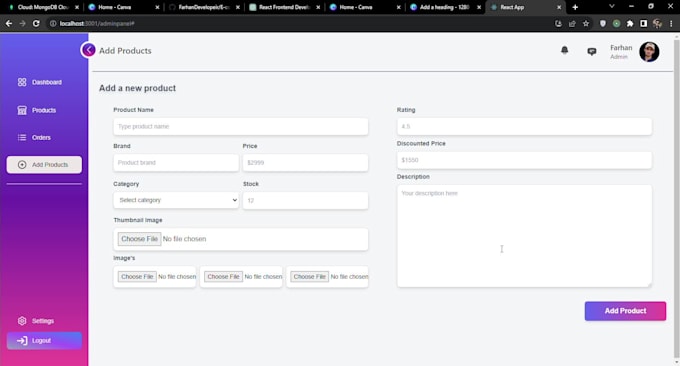The height and width of the screenshot is (366, 680).
Task: Click the 'Add a new product' heading
Action: (x=137, y=88)
